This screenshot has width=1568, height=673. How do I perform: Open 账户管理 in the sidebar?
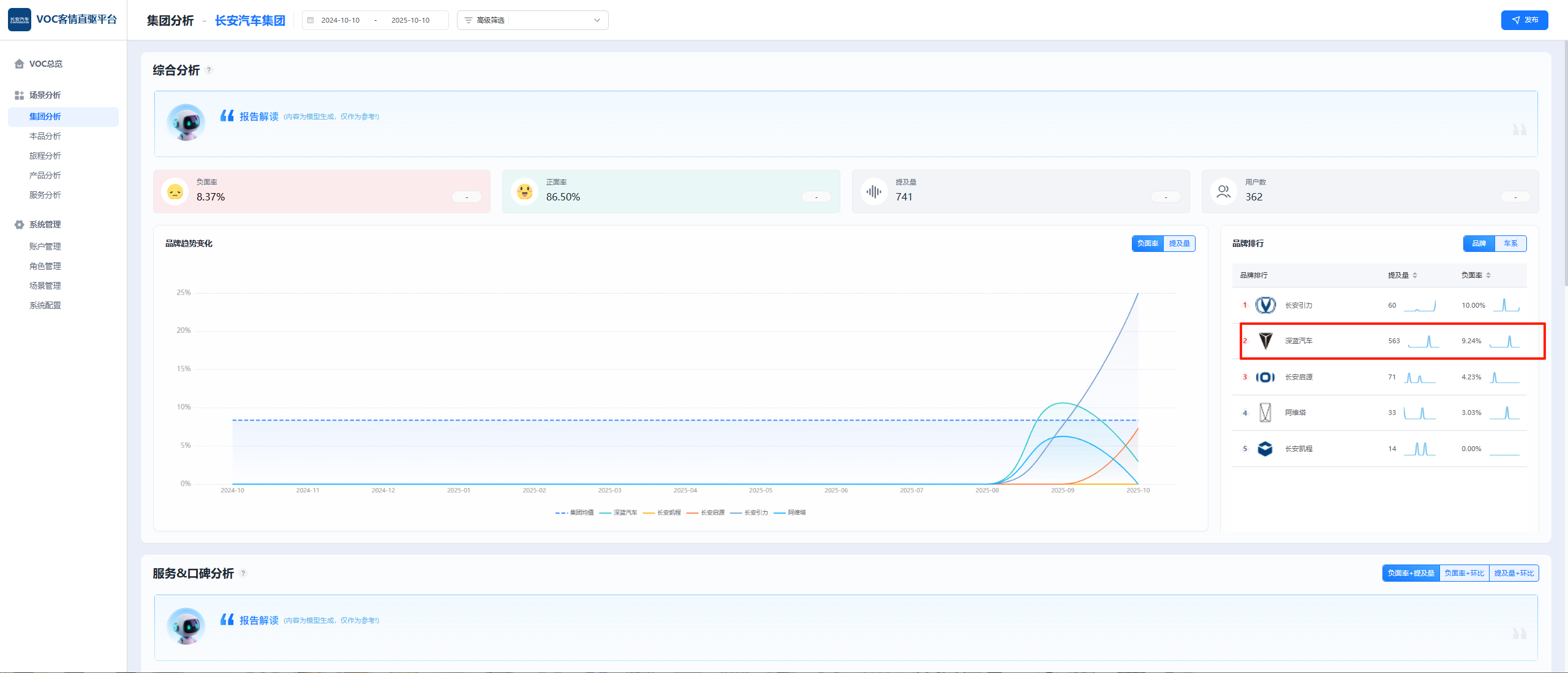pos(45,246)
